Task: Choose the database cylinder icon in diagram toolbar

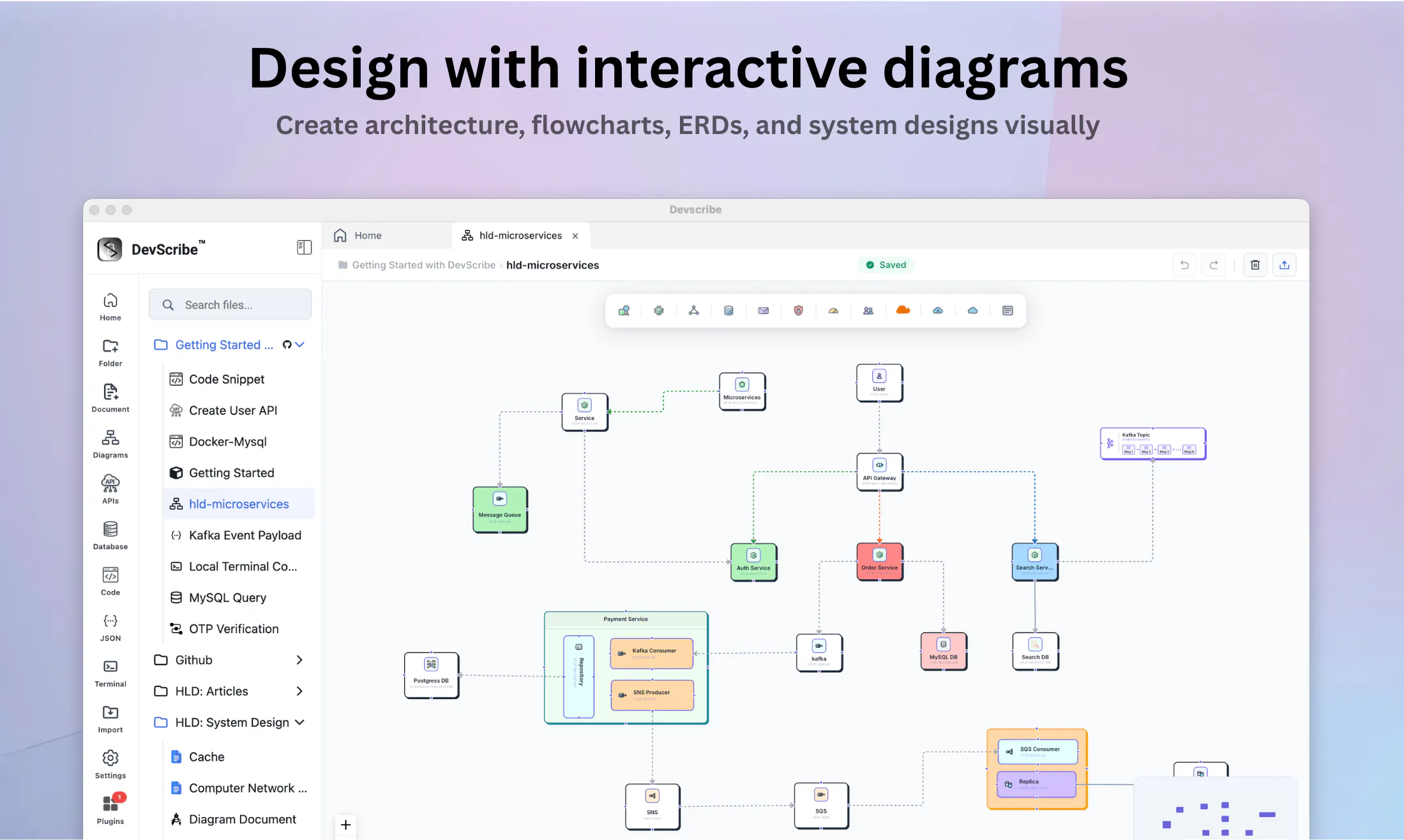Action: (728, 311)
